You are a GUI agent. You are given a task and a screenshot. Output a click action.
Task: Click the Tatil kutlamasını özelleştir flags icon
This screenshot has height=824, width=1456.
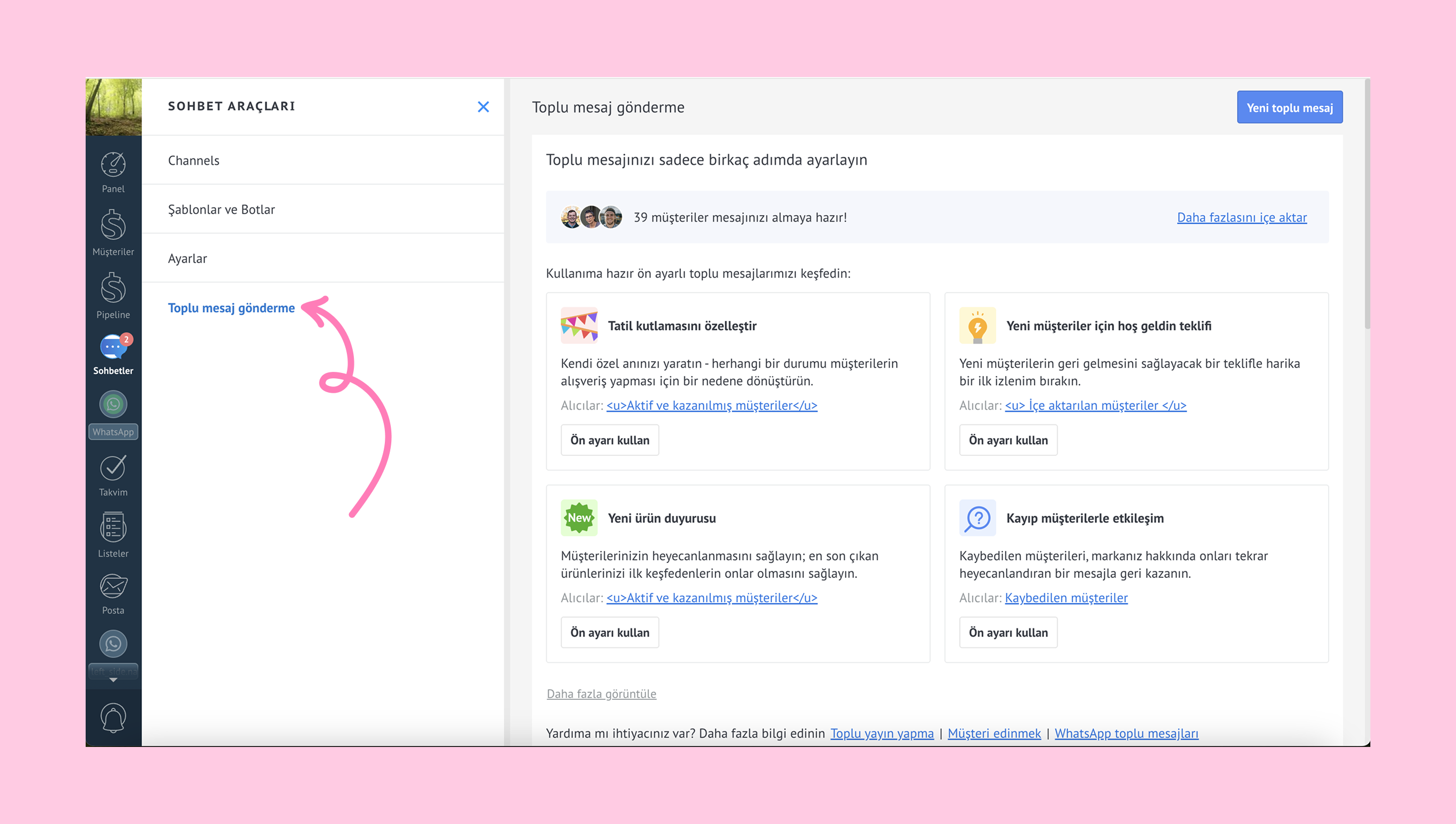[579, 325]
